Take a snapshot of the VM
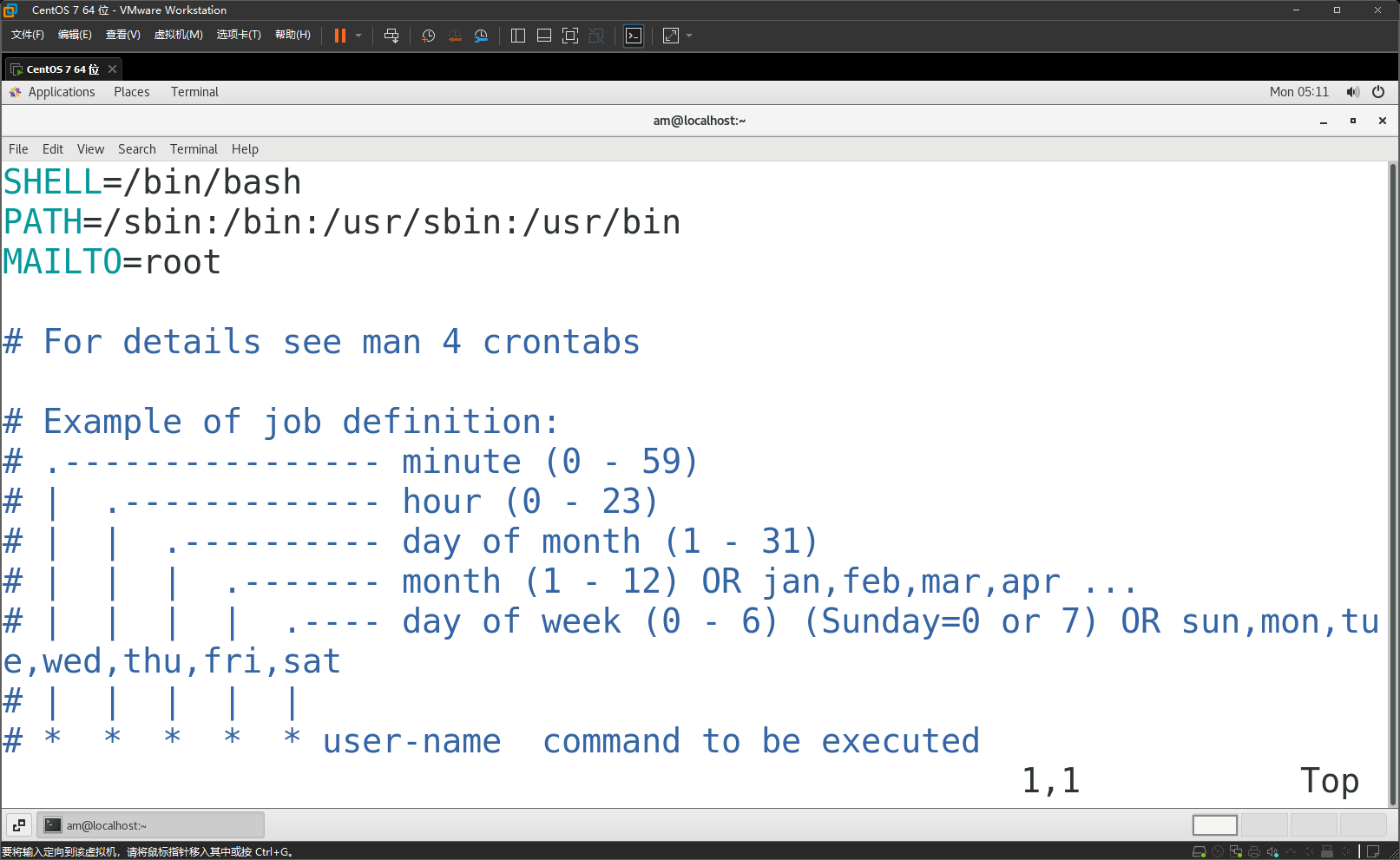 [x=428, y=36]
